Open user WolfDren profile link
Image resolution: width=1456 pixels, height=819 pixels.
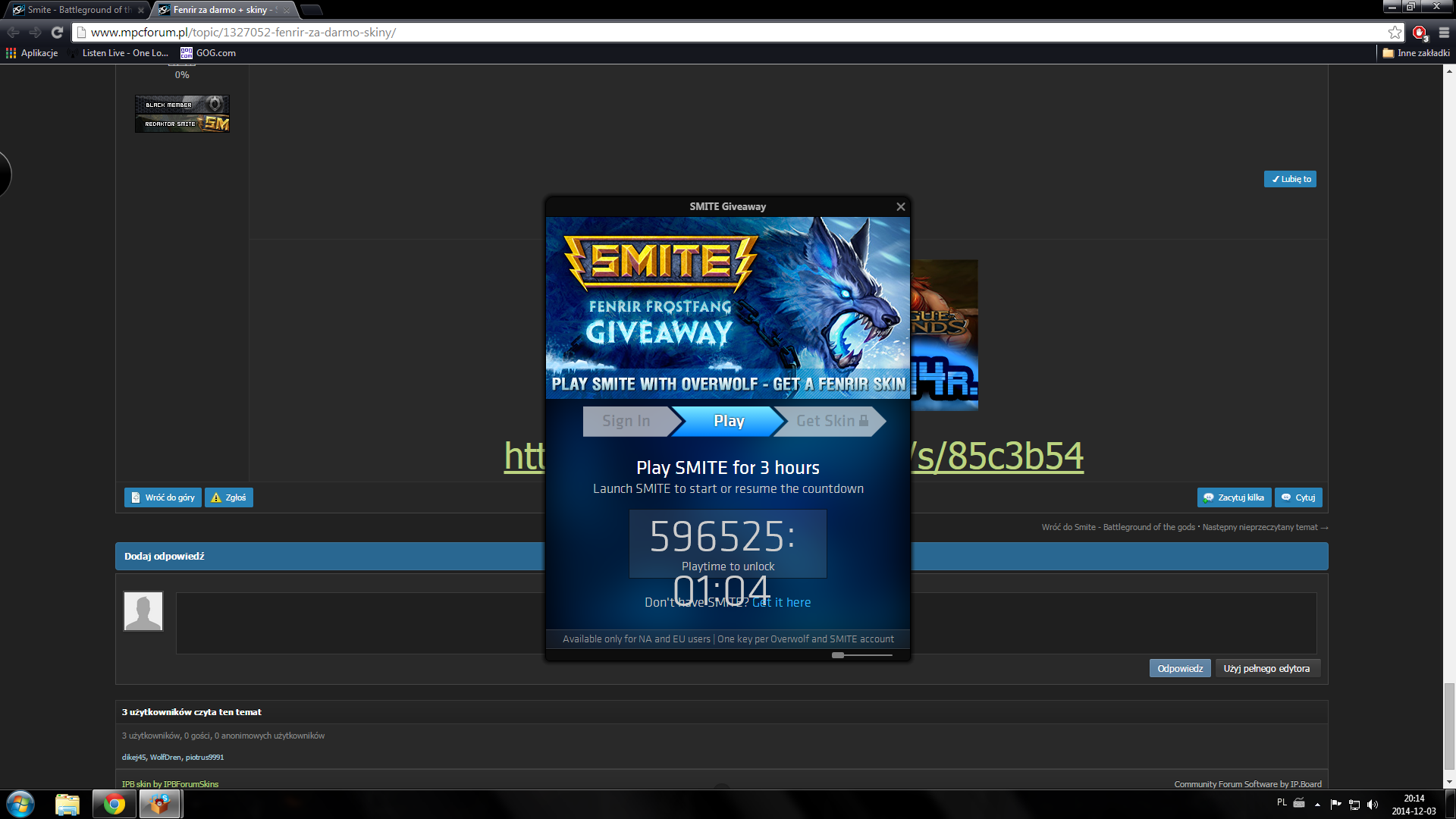tap(165, 758)
